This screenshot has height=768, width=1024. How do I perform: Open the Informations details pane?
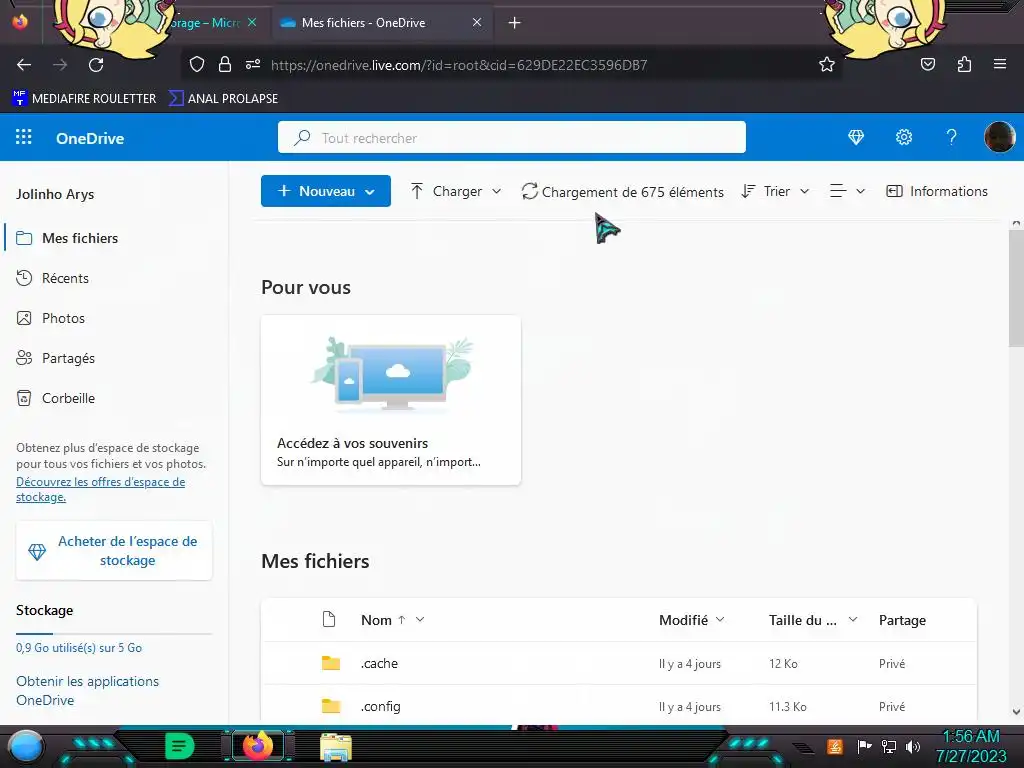936,191
